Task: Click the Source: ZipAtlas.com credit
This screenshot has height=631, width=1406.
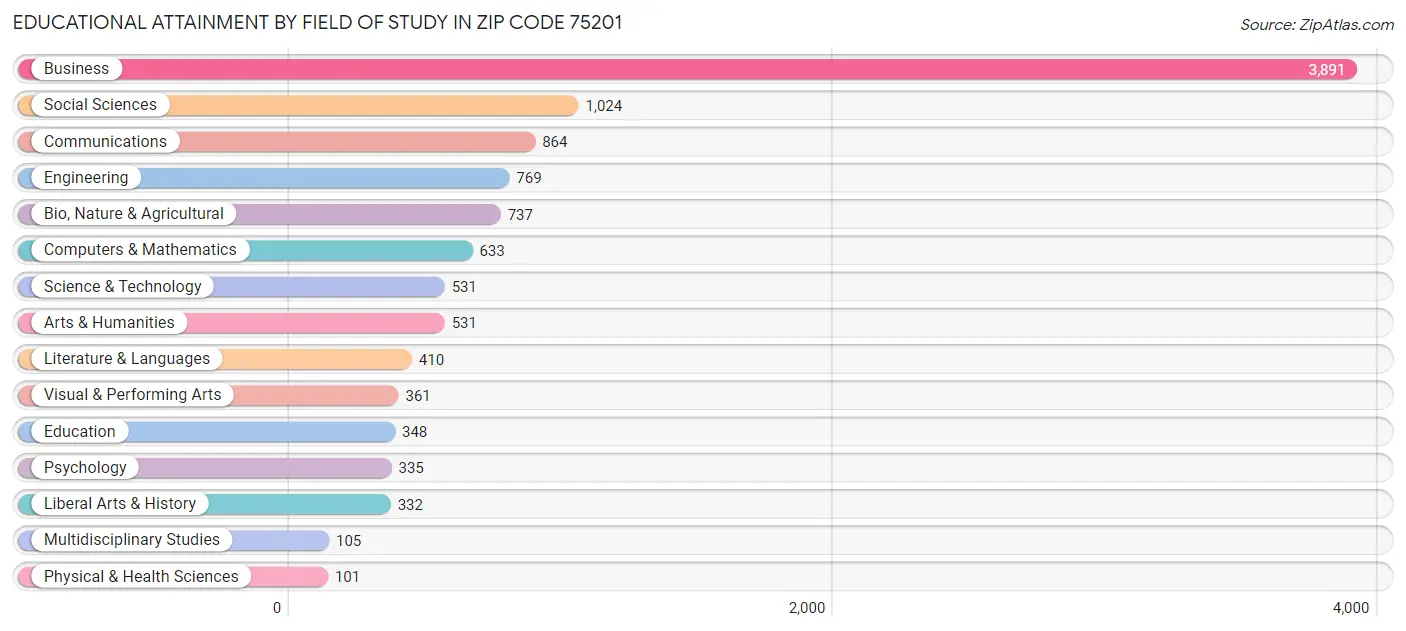Action: (1317, 25)
